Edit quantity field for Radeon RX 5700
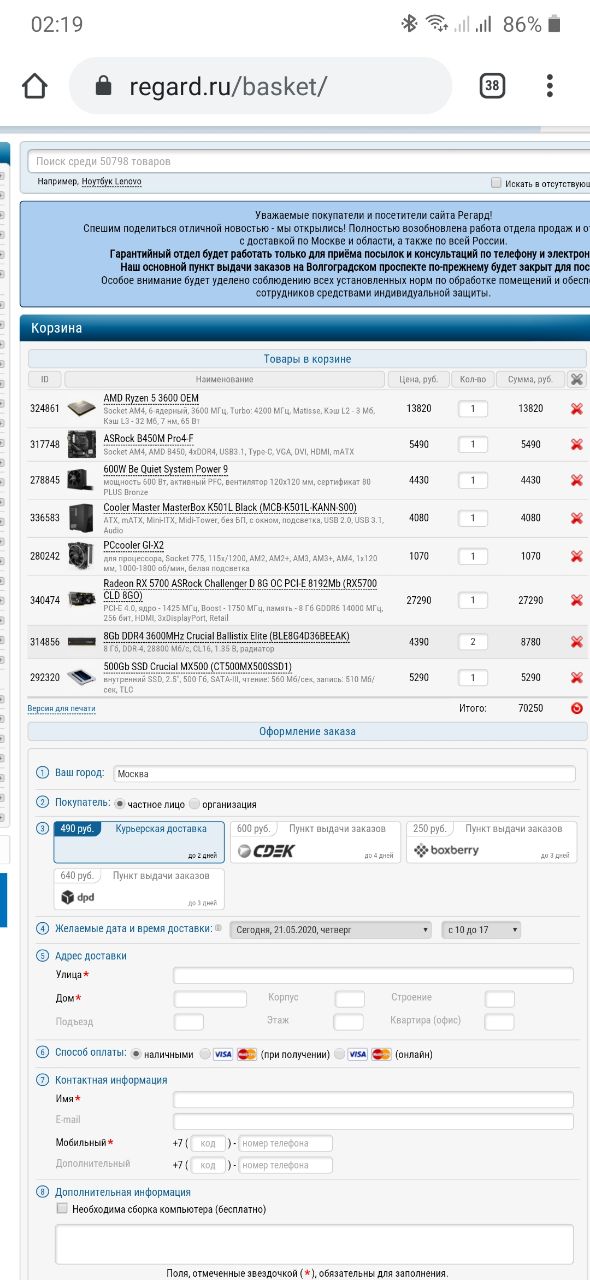This screenshot has height=1280, width=590. (x=473, y=600)
